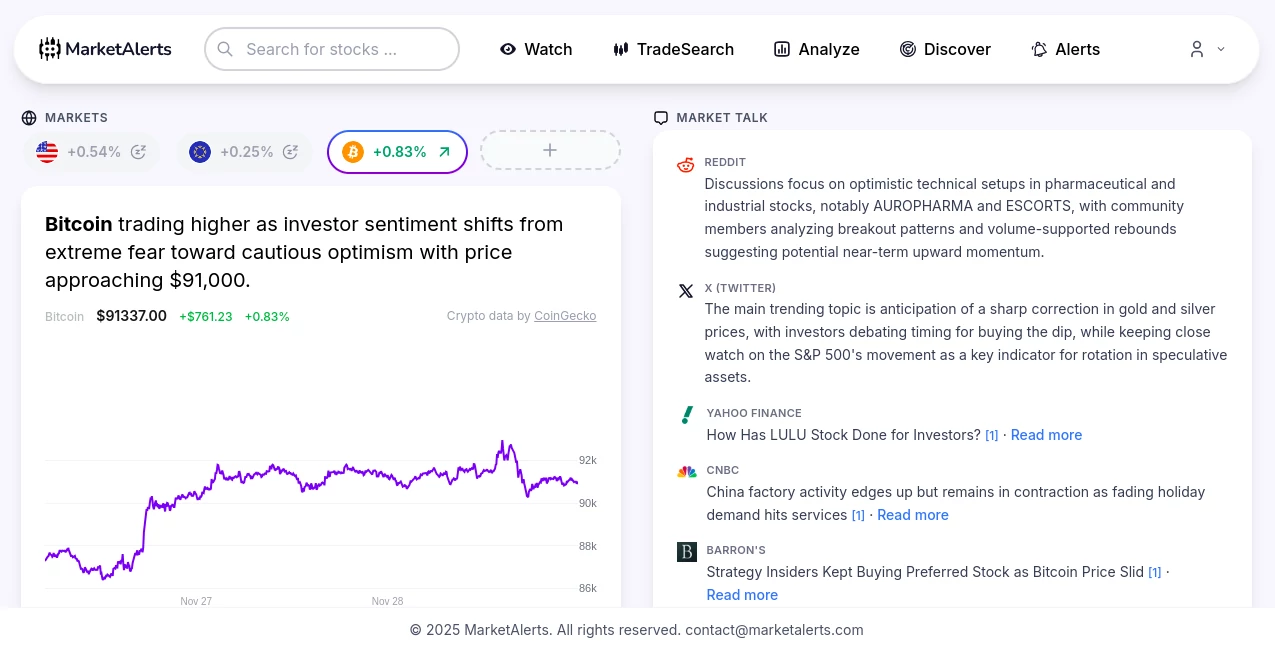The image size is (1275, 652).
Task: Click the stock search input field
Action: (331, 48)
